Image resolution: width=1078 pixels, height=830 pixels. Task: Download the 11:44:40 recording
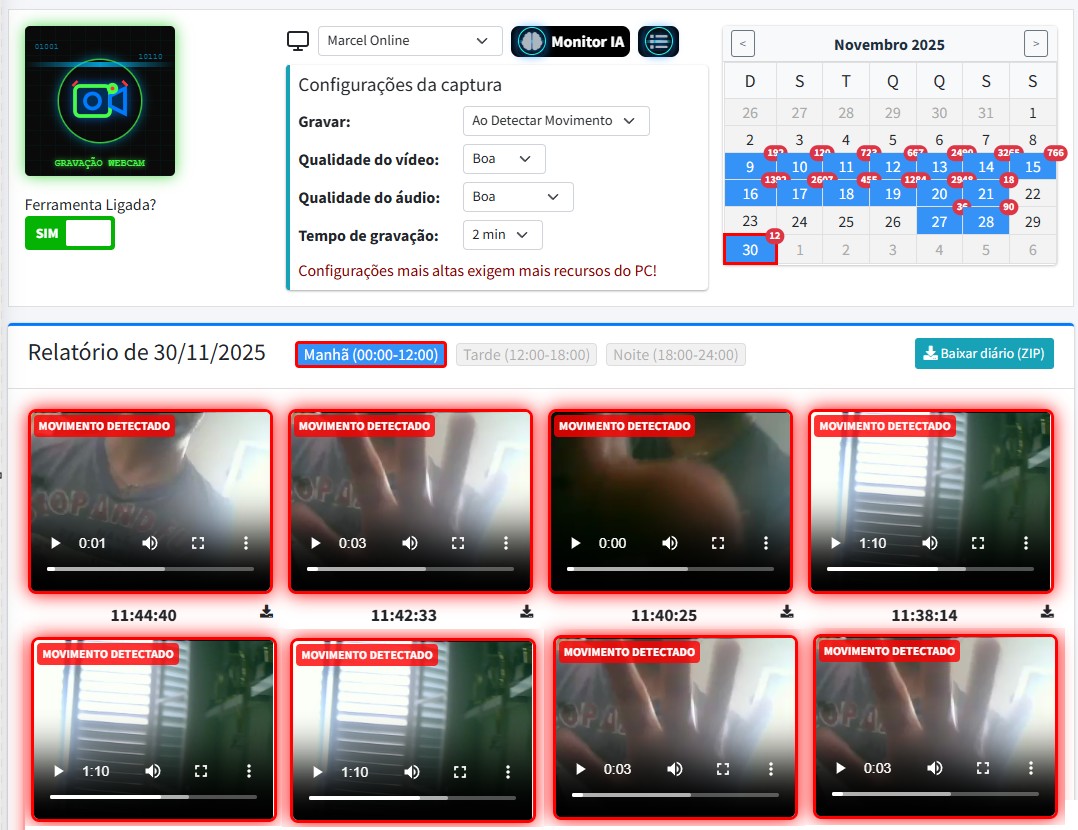(x=267, y=612)
